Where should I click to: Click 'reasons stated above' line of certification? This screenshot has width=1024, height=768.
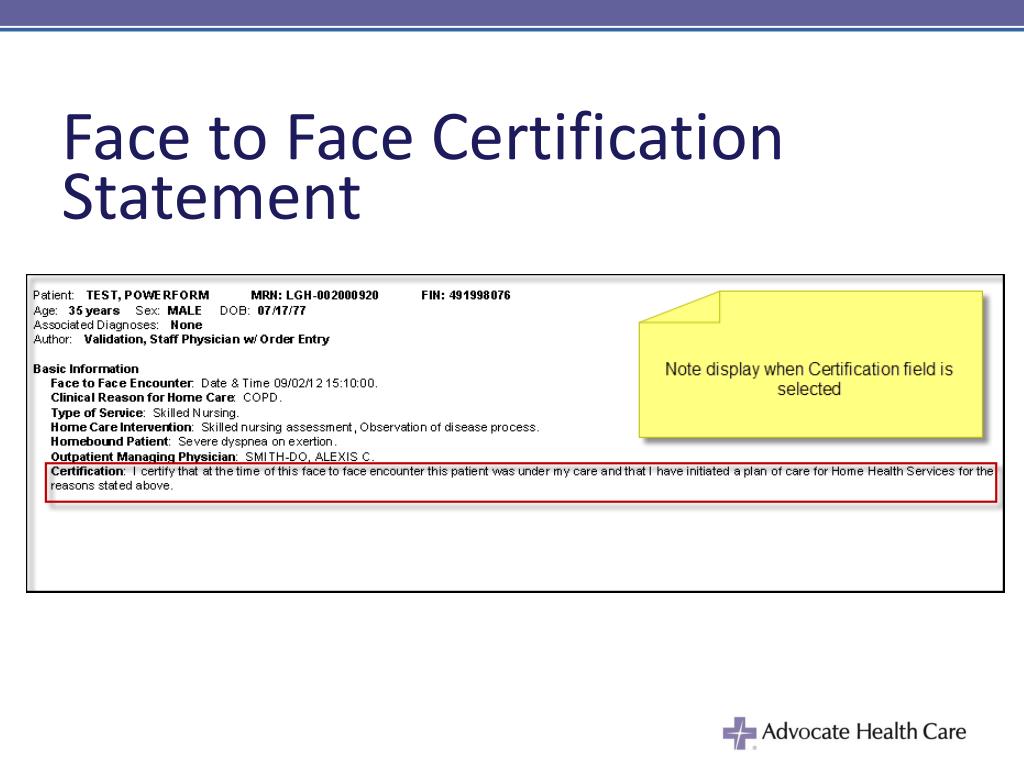tap(111, 485)
